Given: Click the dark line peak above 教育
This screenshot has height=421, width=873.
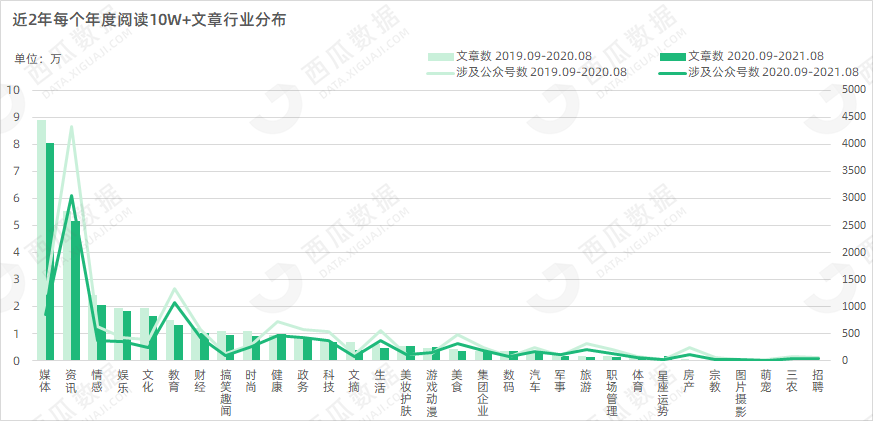Looking at the screenshot, I should click(x=174, y=302).
